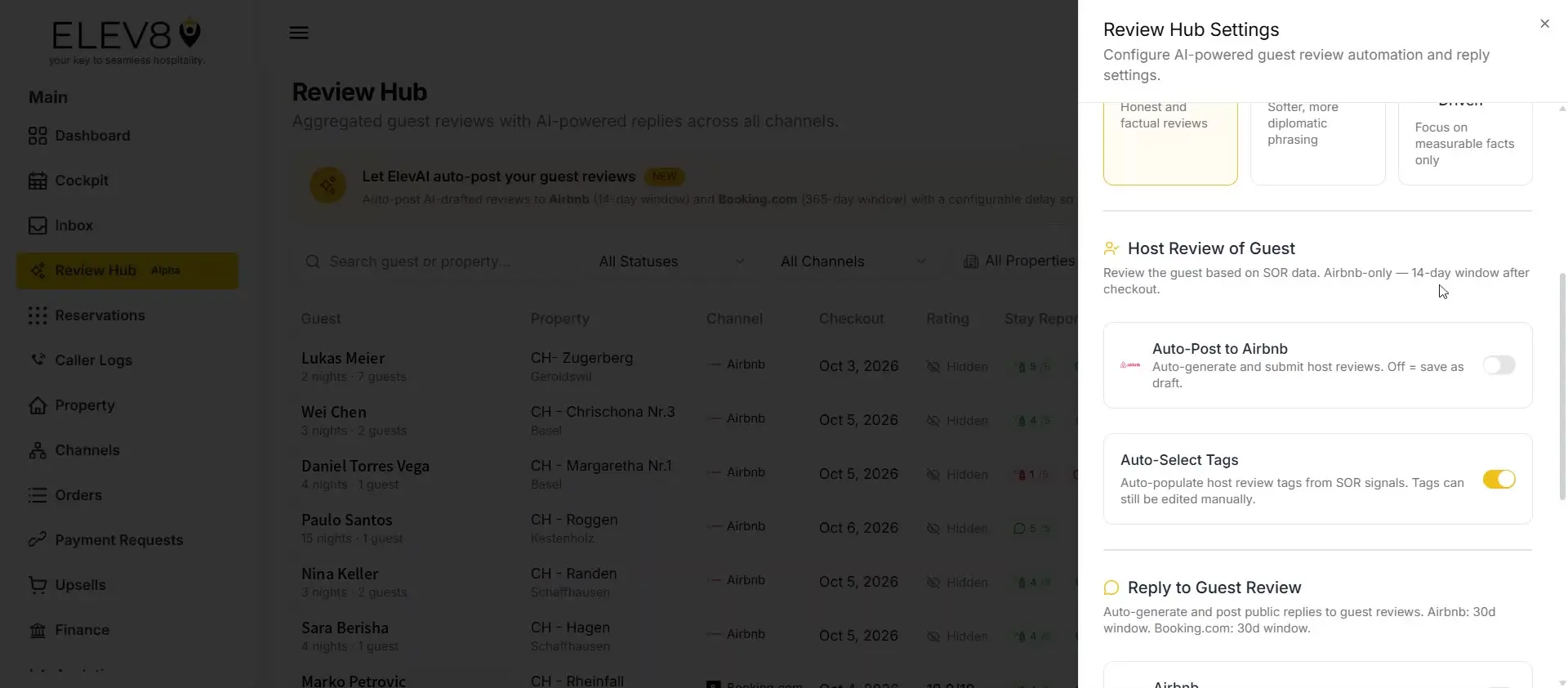Click the Property house icon

[38, 405]
